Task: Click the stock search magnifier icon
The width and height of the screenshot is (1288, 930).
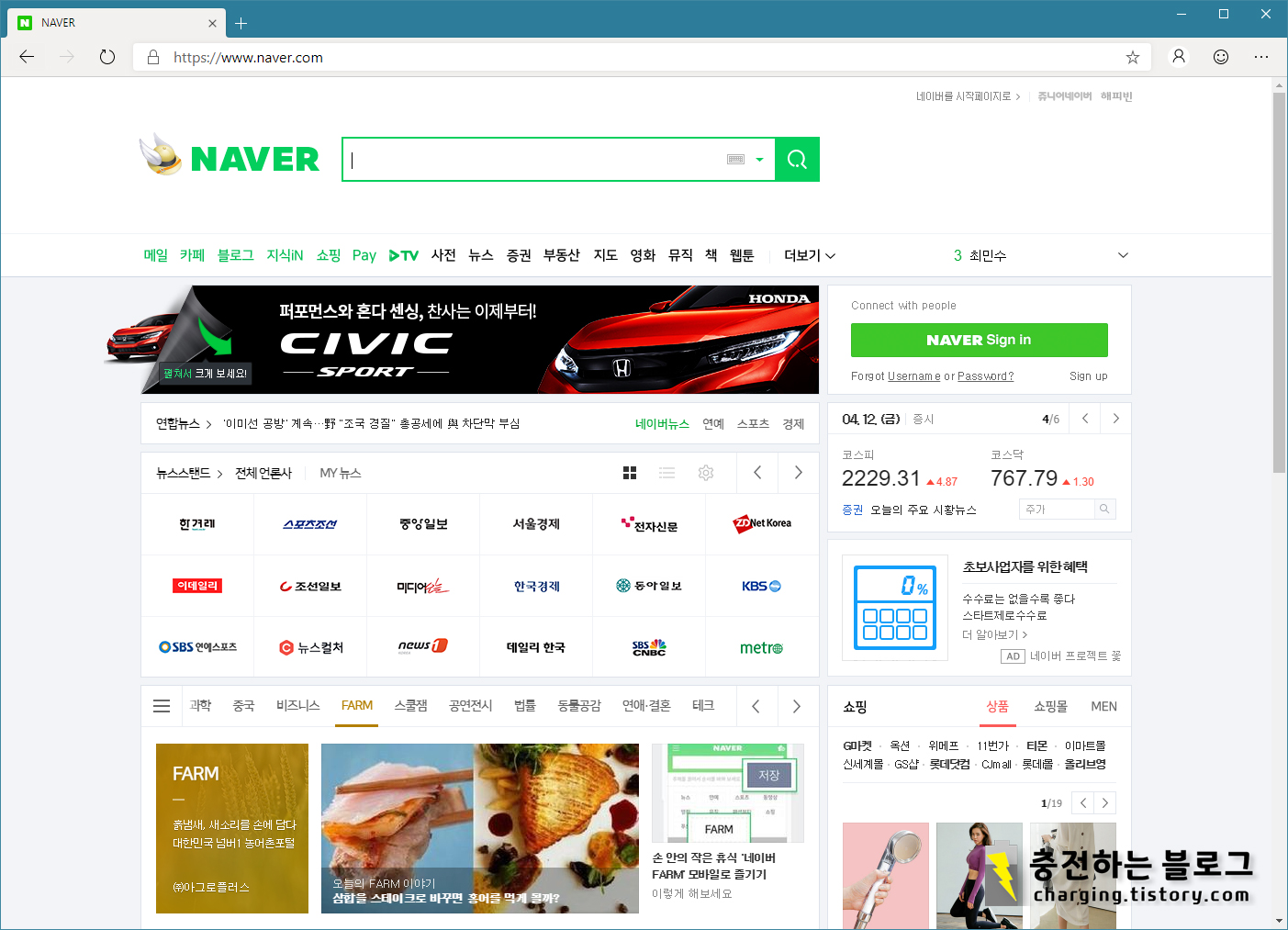Action: (x=1104, y=509)
